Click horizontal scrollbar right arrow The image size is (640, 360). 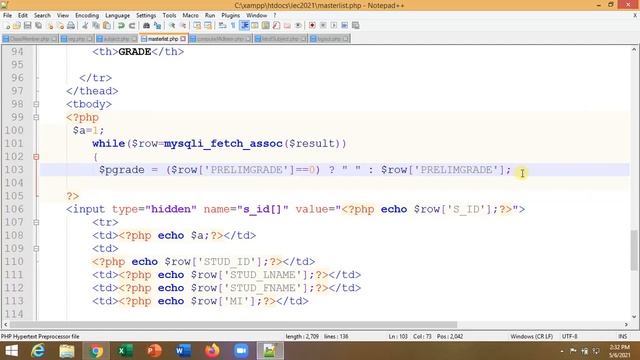point(626,325)
